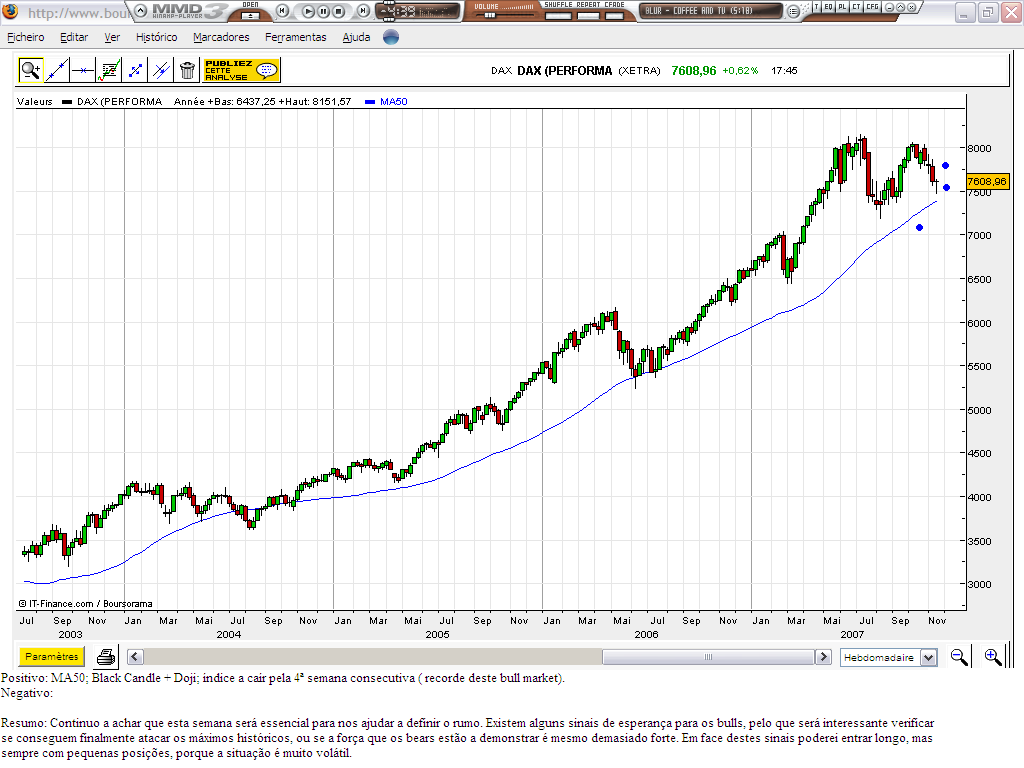Select the move object tool

click(x=135, y=70)
